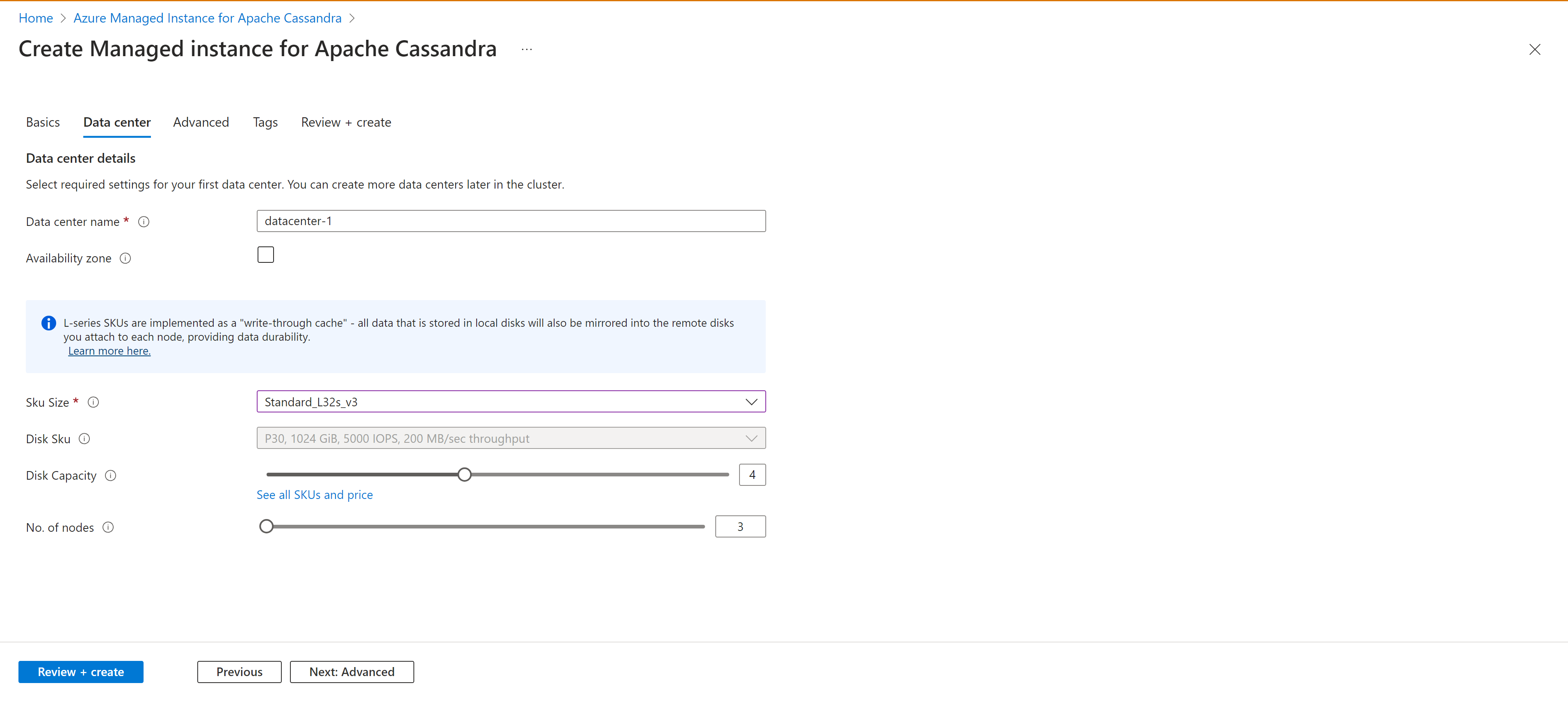Switch to the Advanced tab
Image resolution: width=1568 pixels, height=706 pixels.
coord(201,122)
